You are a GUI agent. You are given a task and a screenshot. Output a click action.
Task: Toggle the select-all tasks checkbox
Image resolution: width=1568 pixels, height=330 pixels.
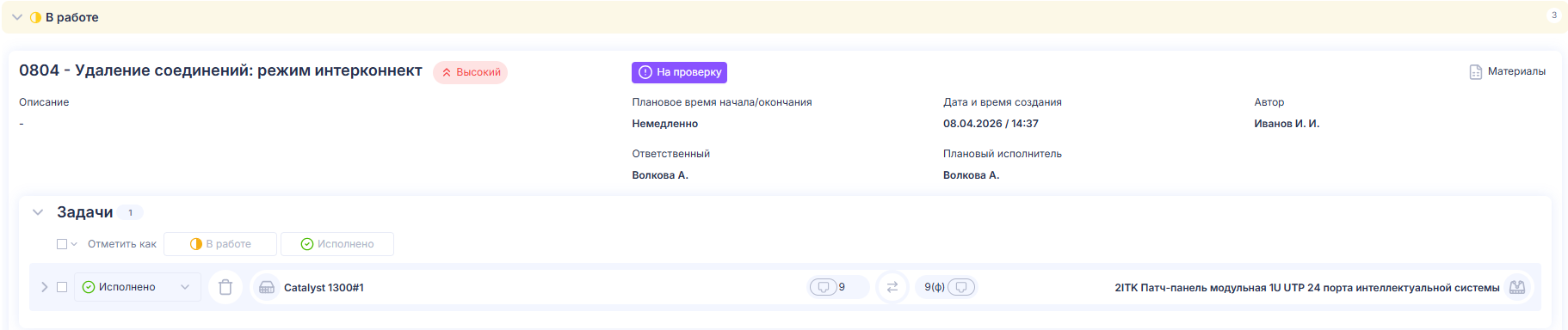[62, 244]
